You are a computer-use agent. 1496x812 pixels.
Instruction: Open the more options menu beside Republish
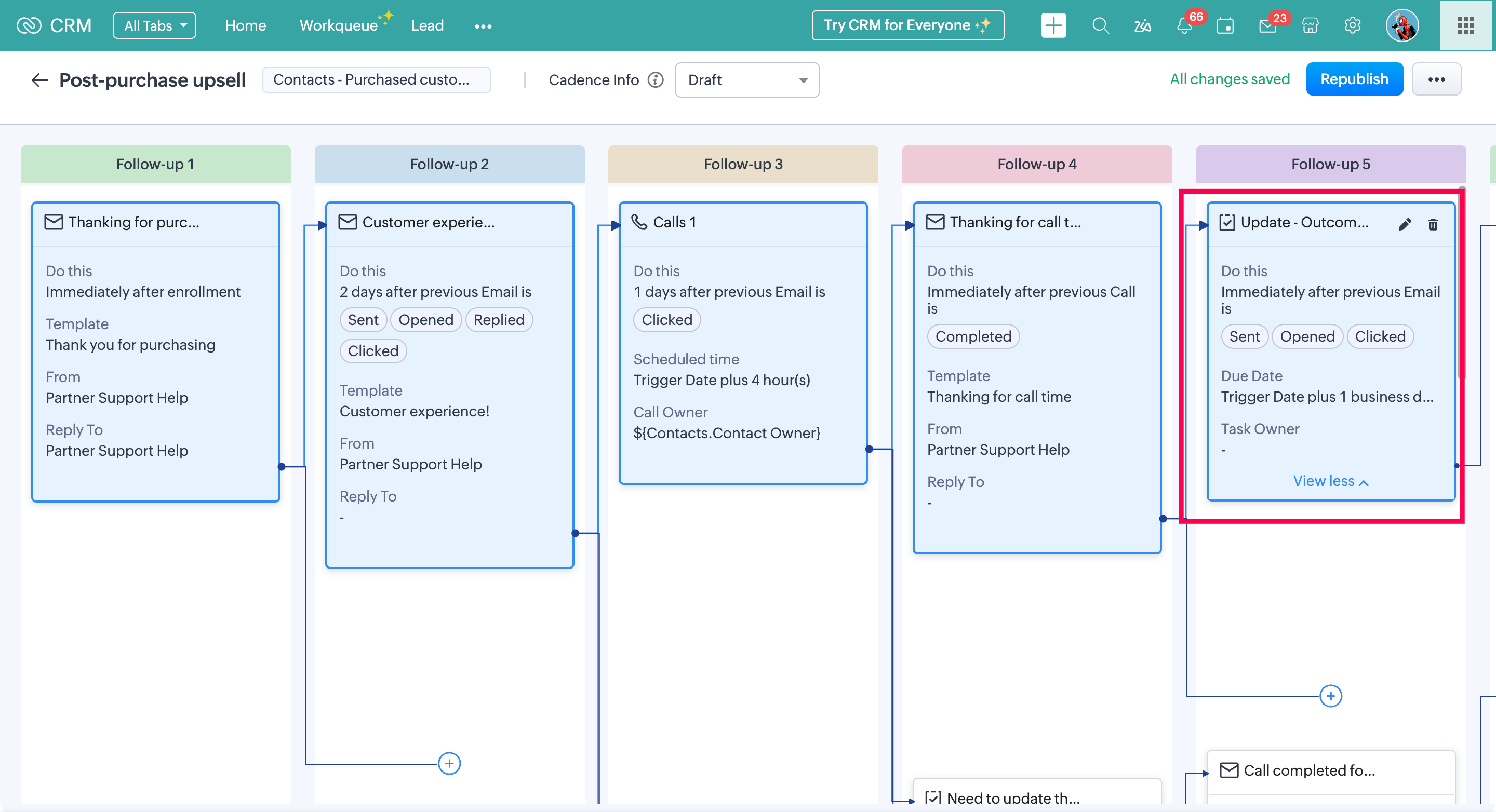click(1436, 79)
